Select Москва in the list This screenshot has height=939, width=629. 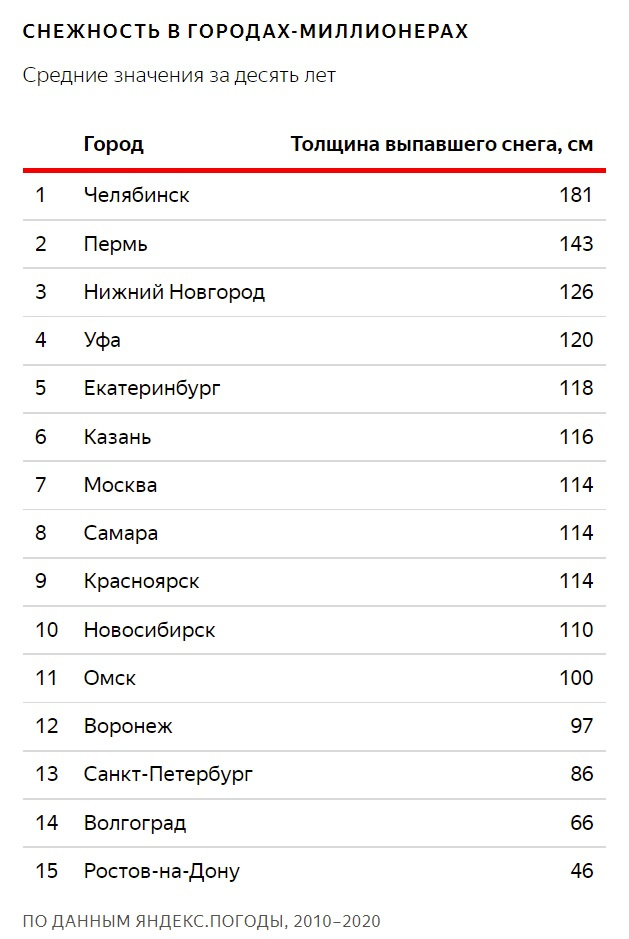click(x=120, y=485)
